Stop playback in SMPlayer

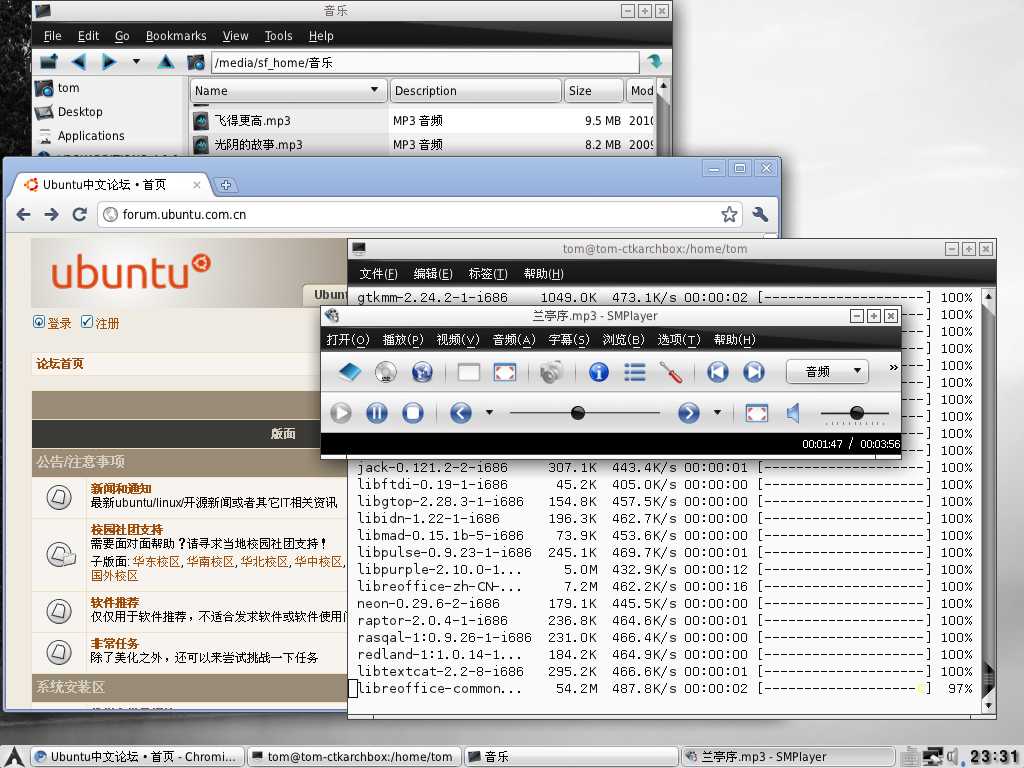(413, 413)
